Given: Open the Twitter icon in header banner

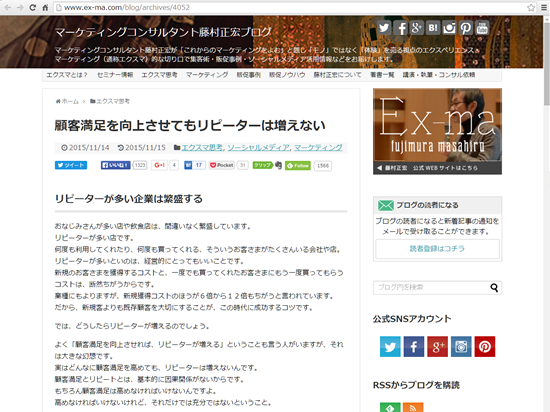Looking at the screenshot, I should click(384, 28).
